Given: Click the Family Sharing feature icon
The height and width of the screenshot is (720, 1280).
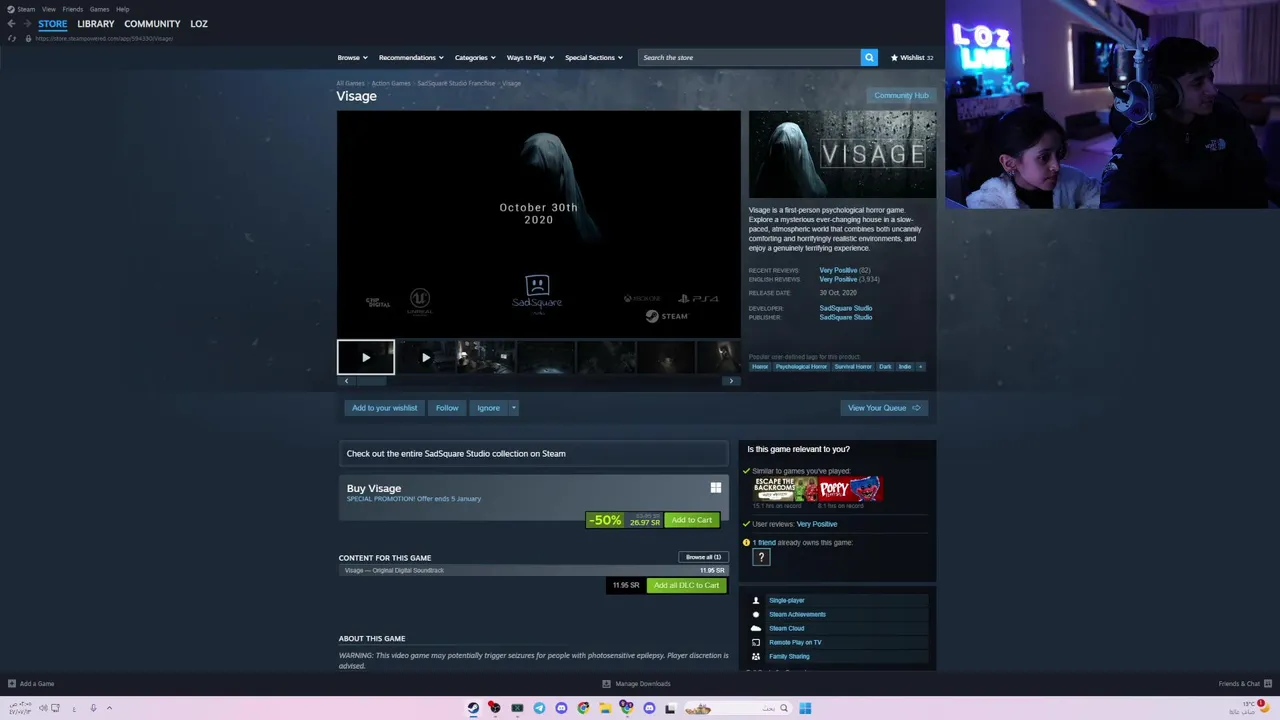Looking at the screenshot, I should (756, 656).
